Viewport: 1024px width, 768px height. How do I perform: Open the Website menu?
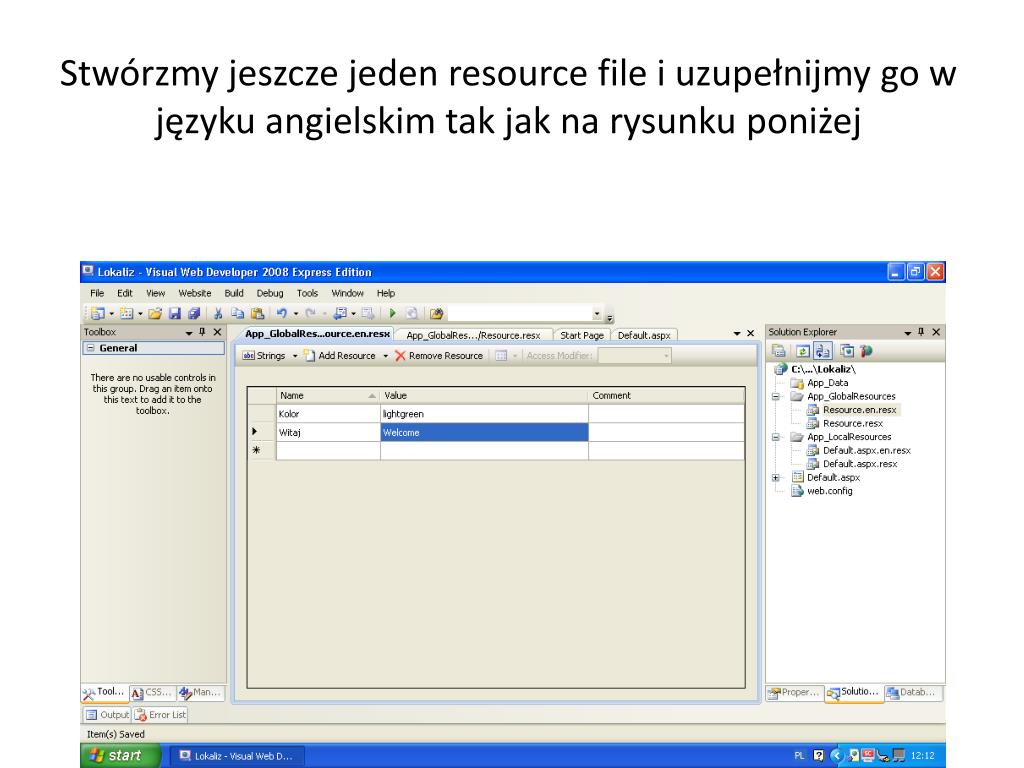[x=195, y=293]
